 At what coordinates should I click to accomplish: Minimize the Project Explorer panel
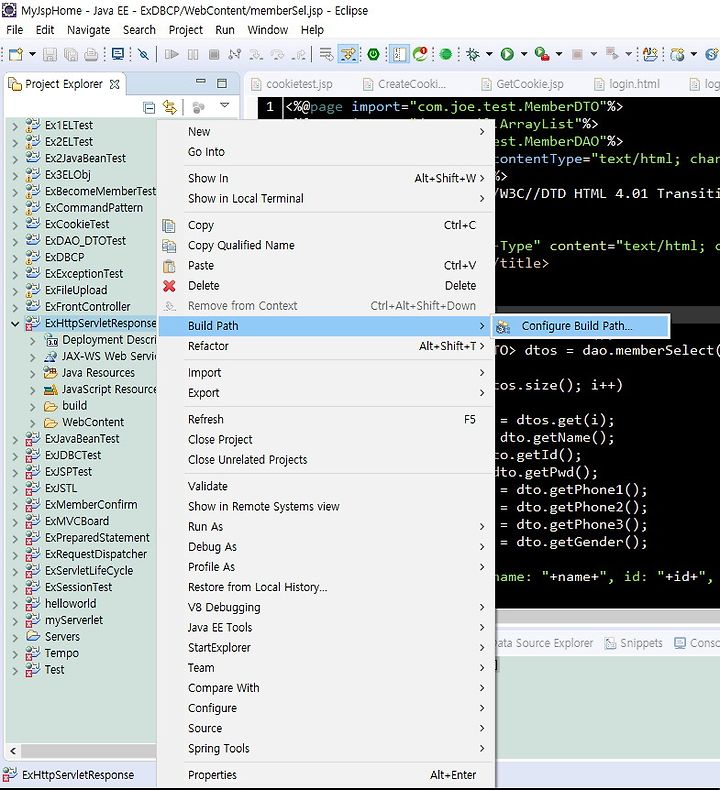[x=201, y=82]
